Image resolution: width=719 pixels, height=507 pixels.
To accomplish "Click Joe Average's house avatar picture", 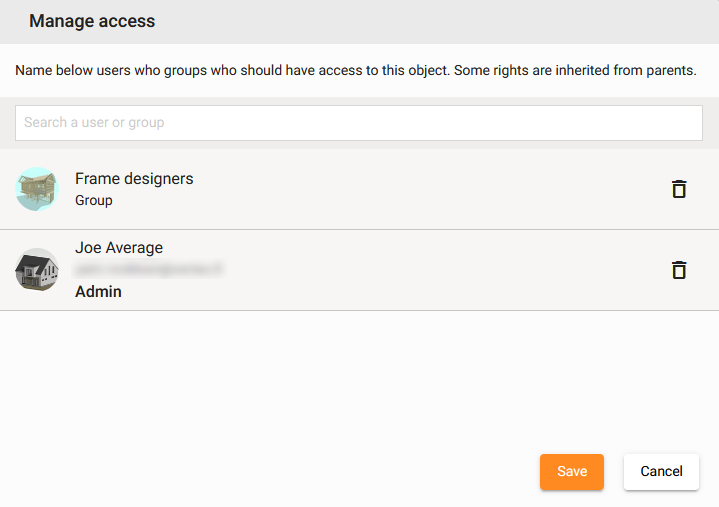I will click(37, 270).
